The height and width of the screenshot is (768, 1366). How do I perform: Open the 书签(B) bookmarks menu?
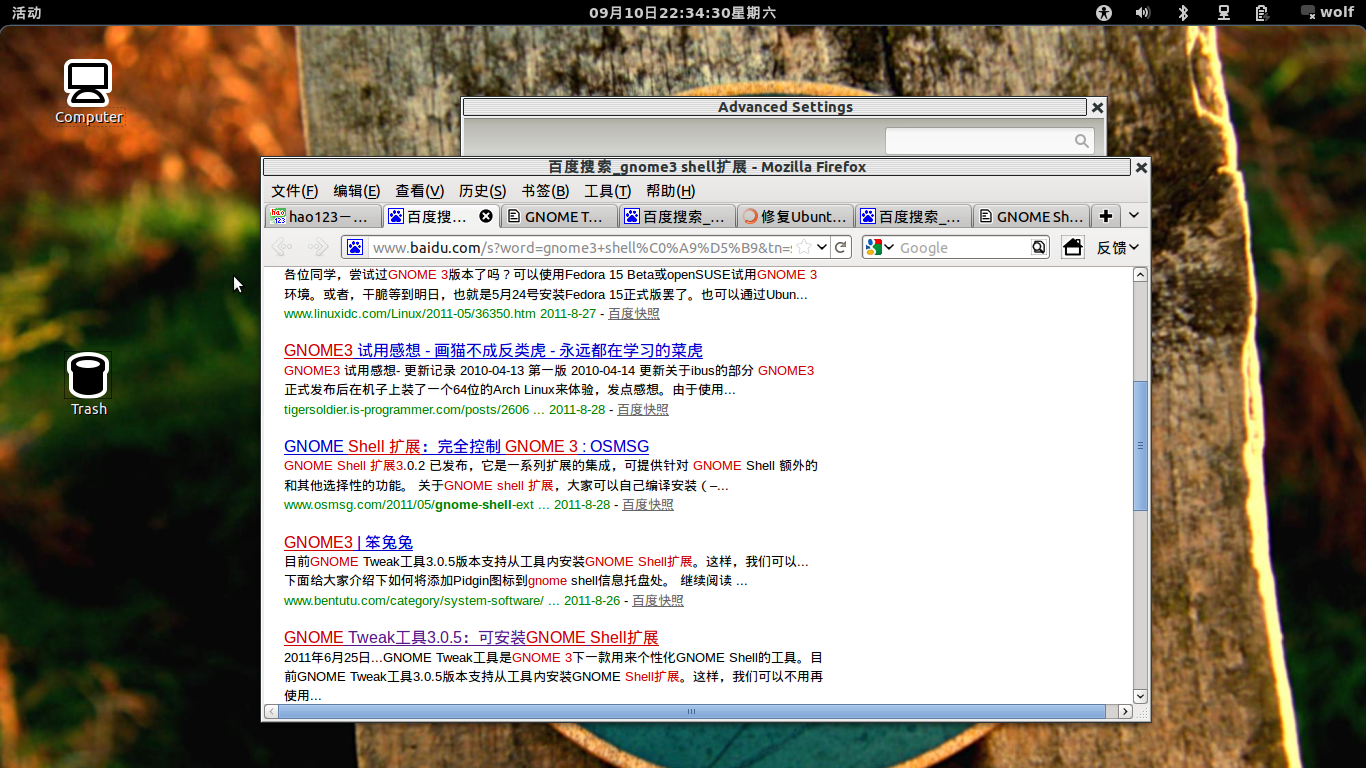pos(545,191)
